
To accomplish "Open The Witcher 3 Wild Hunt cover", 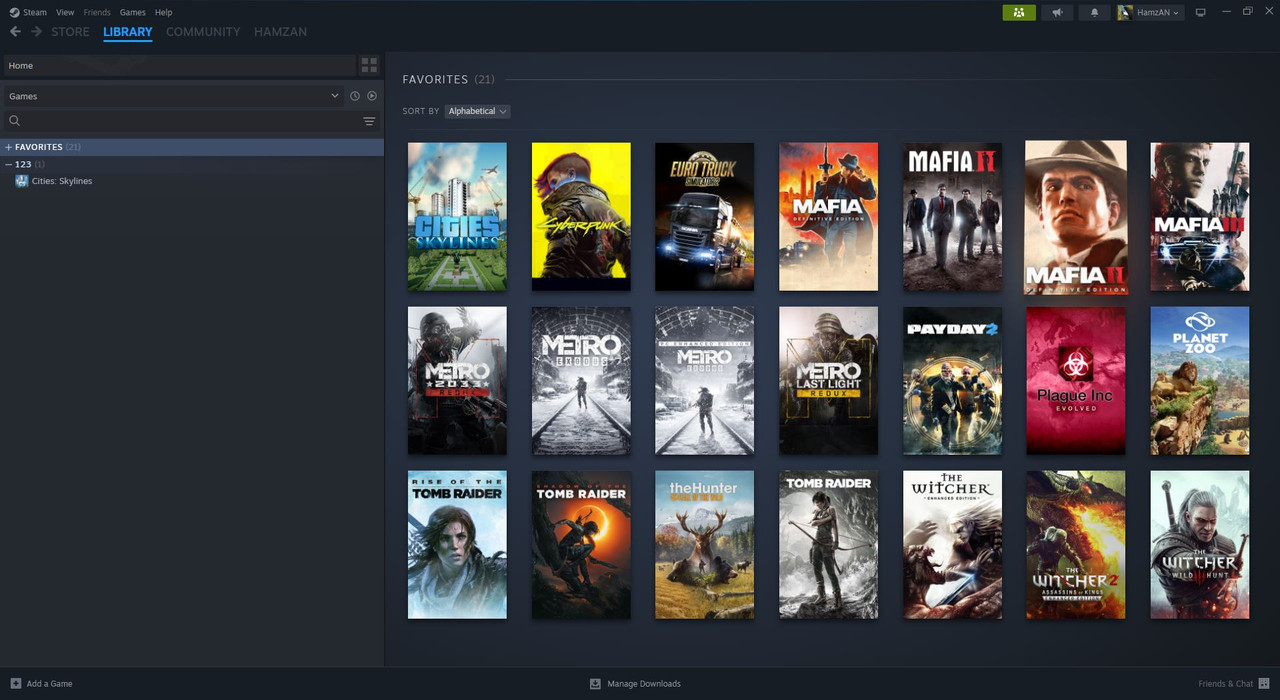I will [1200, 545].
